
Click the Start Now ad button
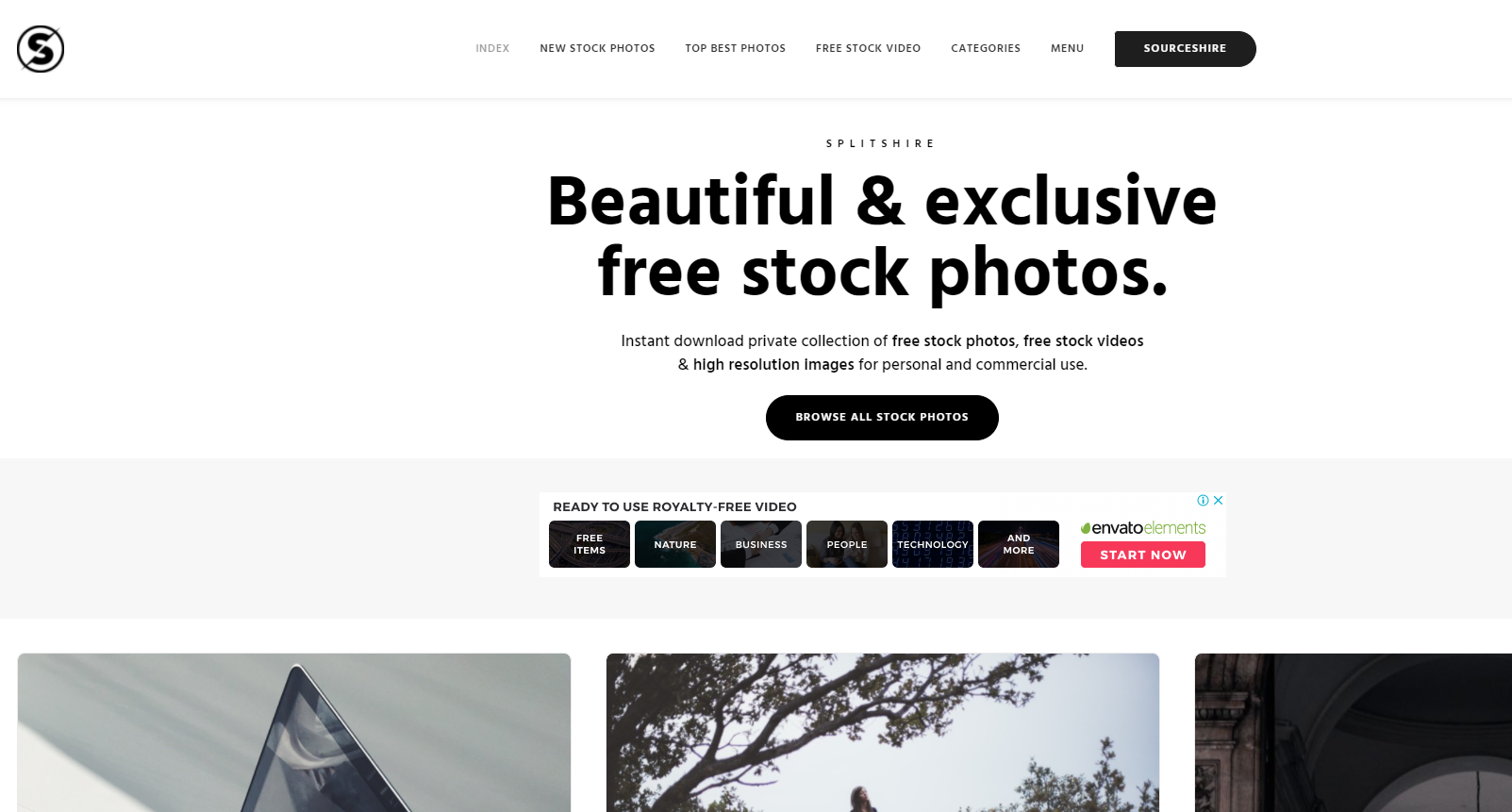pos(1143,555)
